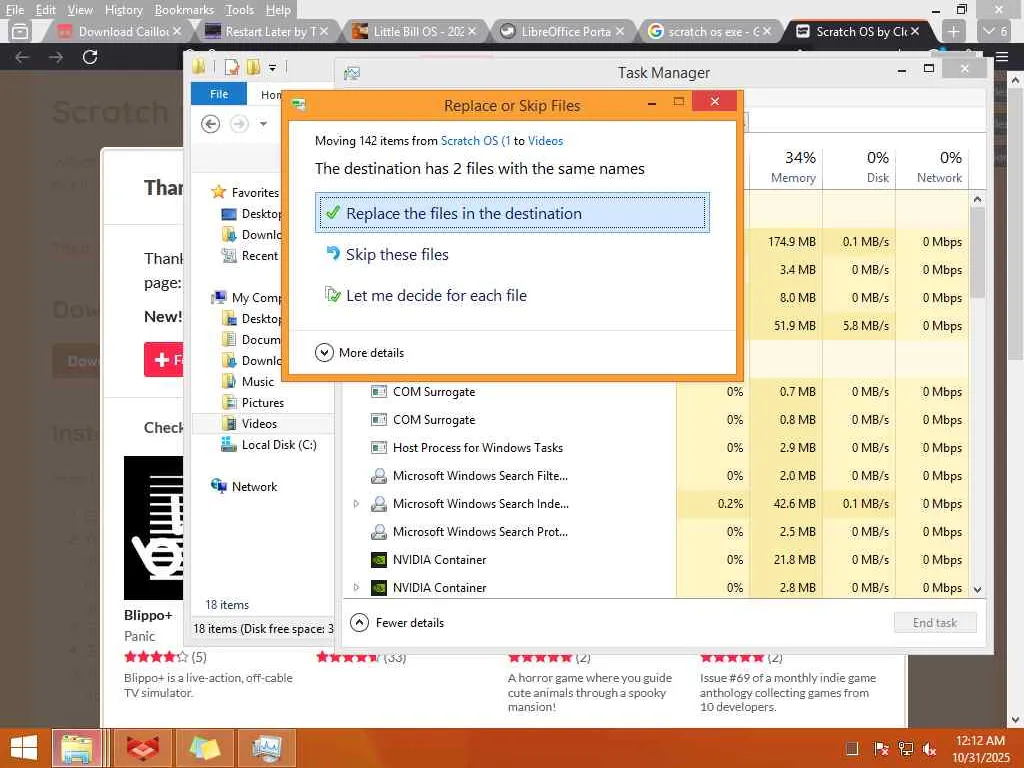
Task: Open the browser History menu
Action: (123, 10)
